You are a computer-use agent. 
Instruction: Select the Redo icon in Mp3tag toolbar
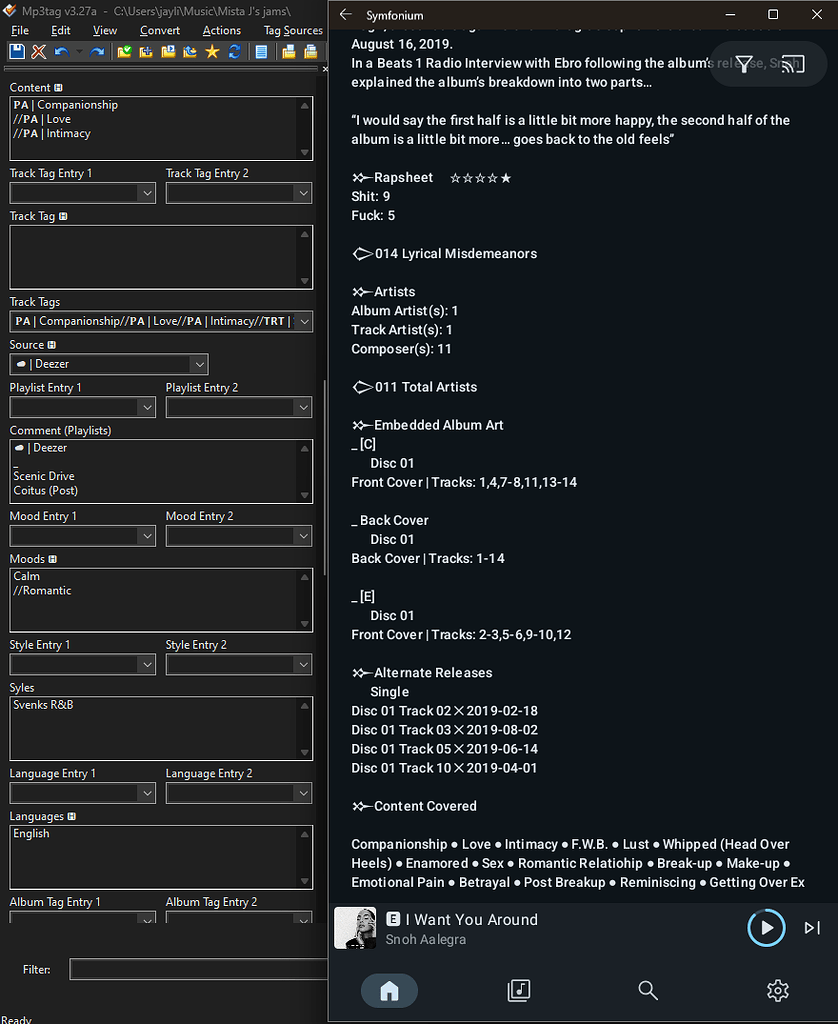[96, 51]
